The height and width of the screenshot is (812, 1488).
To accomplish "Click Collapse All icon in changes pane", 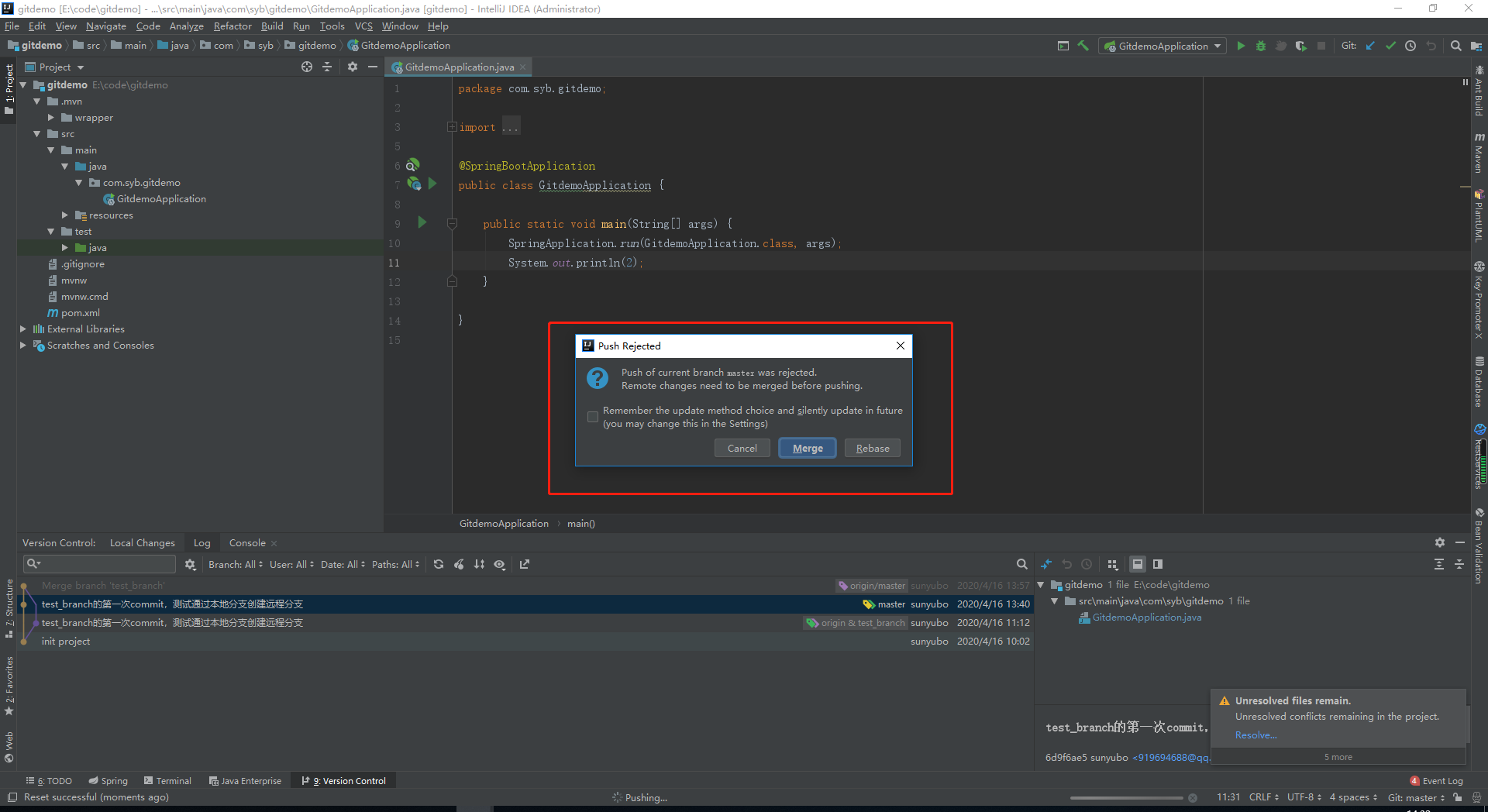I will [x=1459, y=564].
